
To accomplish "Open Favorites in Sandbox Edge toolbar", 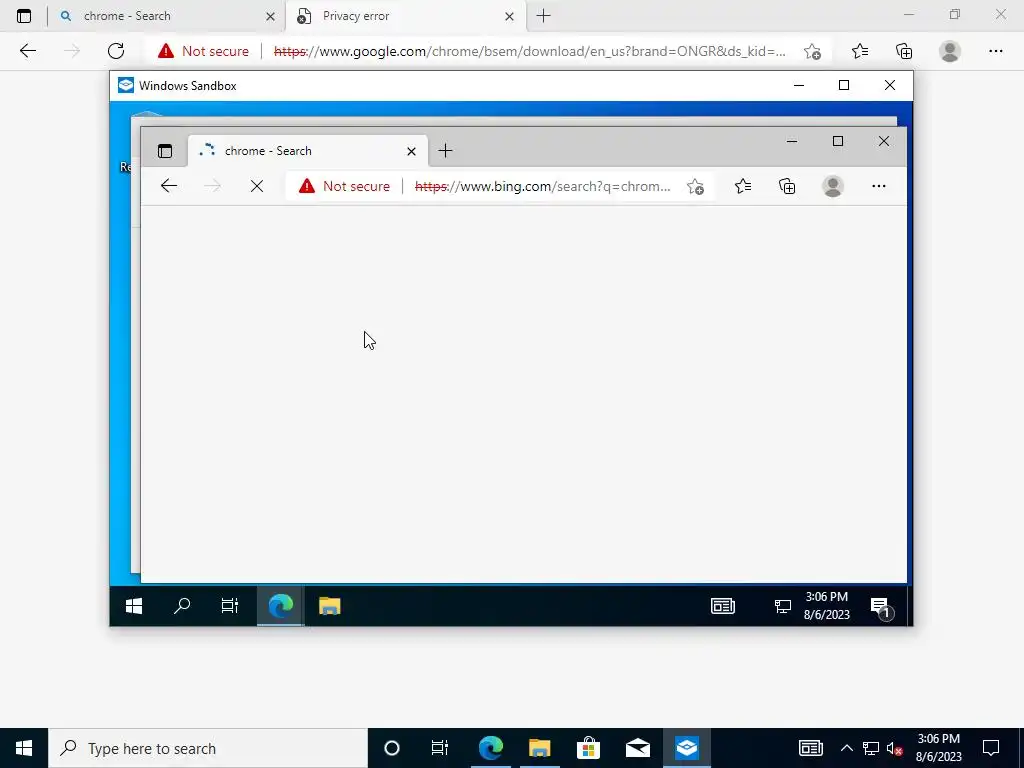I will (743, 186).
